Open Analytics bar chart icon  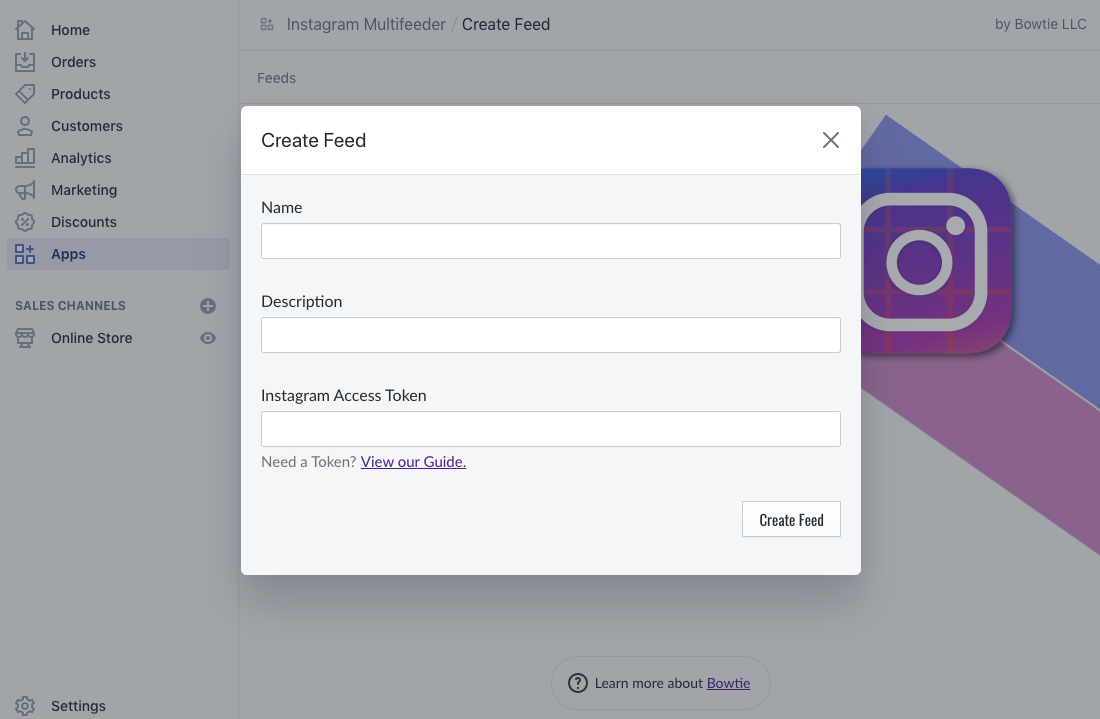click(x=25, y=158)
